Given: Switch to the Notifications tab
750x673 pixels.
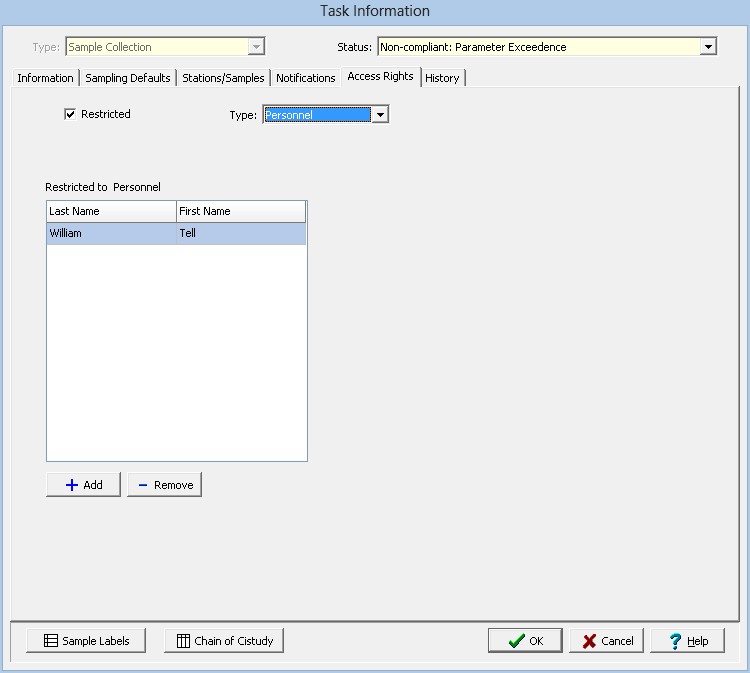Looking at the screenshot, I should click(x=305, y=78).
